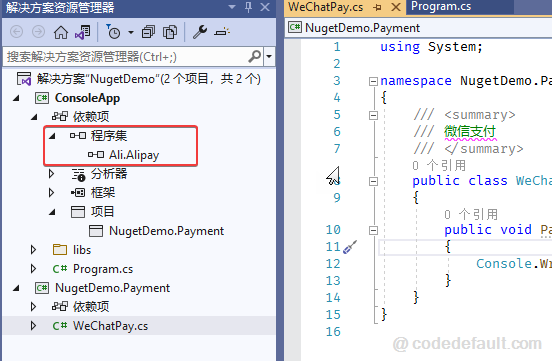Click the '0 个引用' link above class
The height and width of the screenshot is (361, 552).
pyautogui.click(x=439, y=166)
